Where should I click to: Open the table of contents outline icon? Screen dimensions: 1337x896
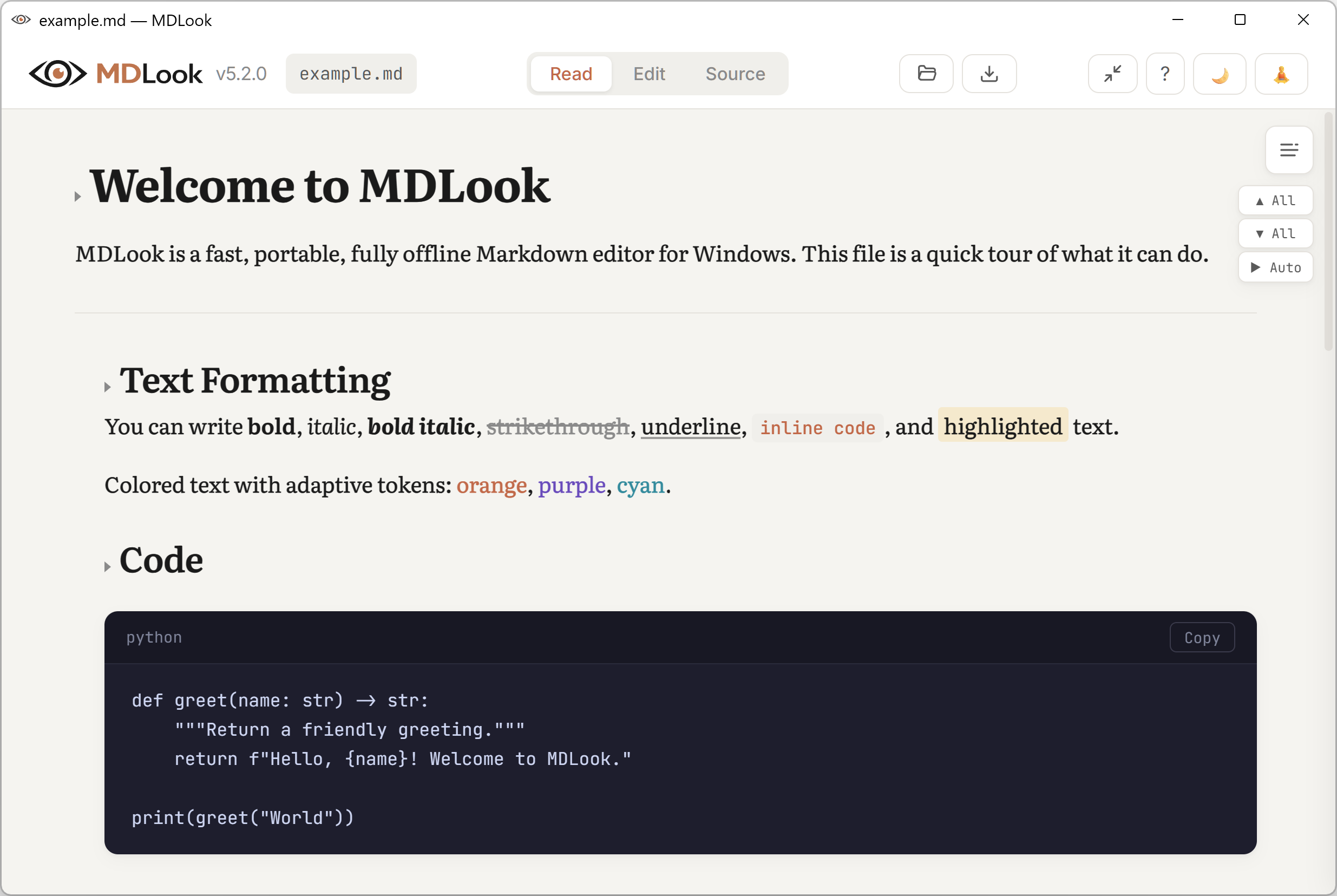coord(1288,150)
